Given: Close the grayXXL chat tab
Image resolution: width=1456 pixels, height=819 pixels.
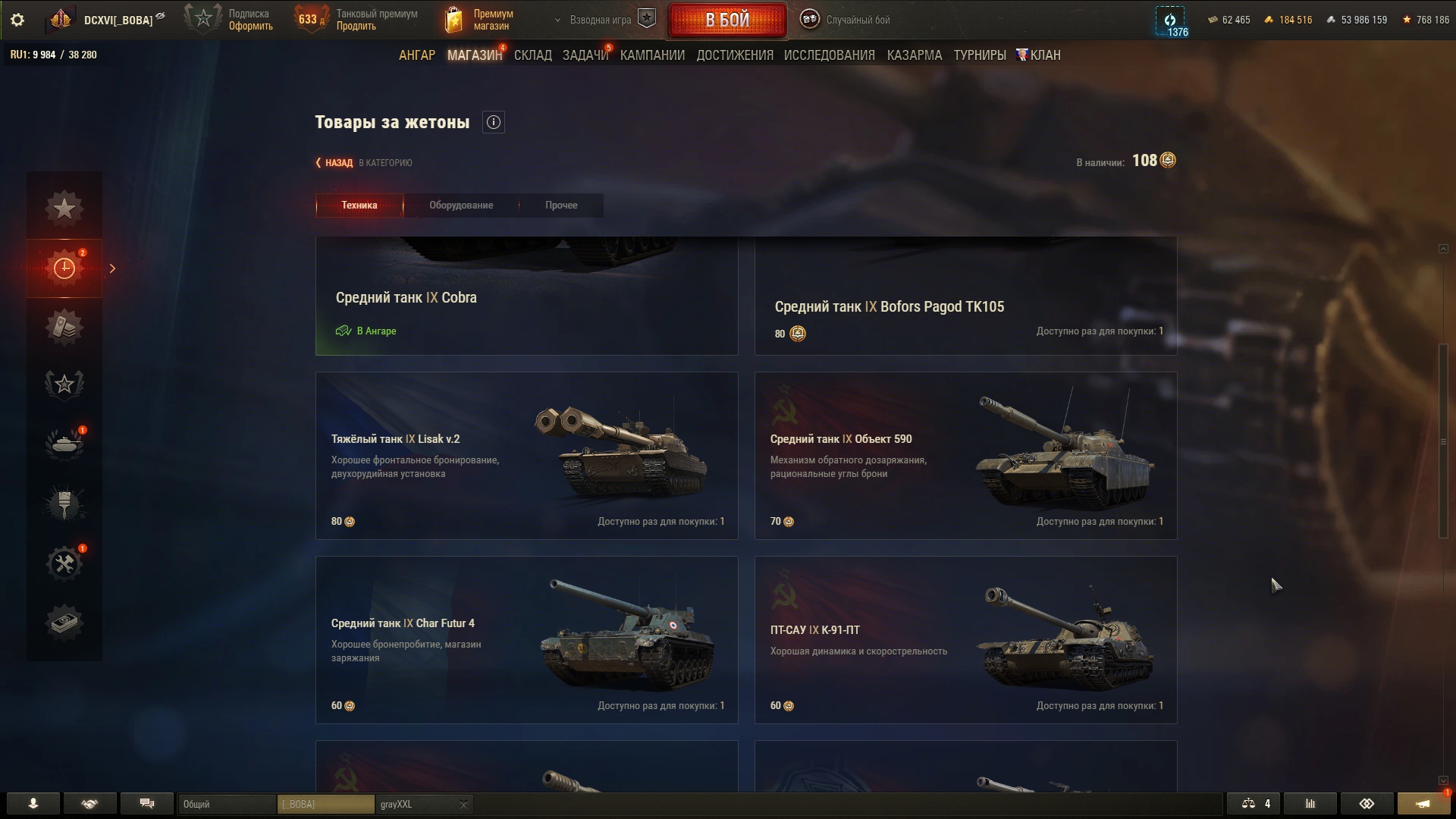Looking at the screenshot, I should [x=463, y=805].
